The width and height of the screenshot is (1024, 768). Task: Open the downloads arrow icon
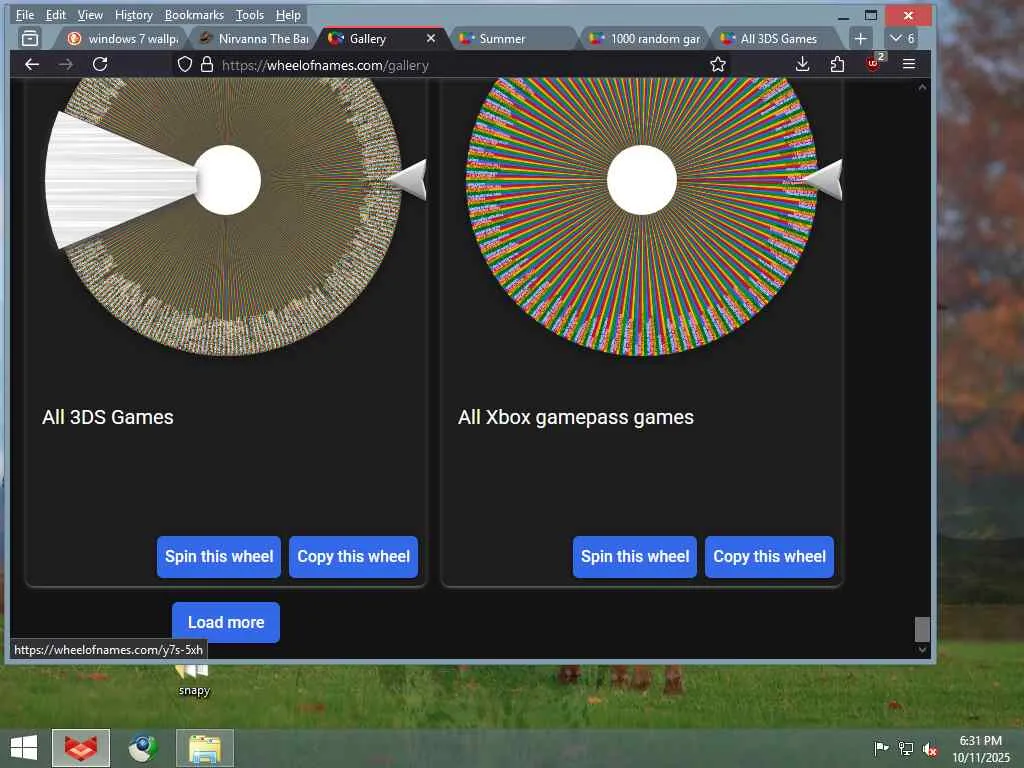[x=803, y=64]
